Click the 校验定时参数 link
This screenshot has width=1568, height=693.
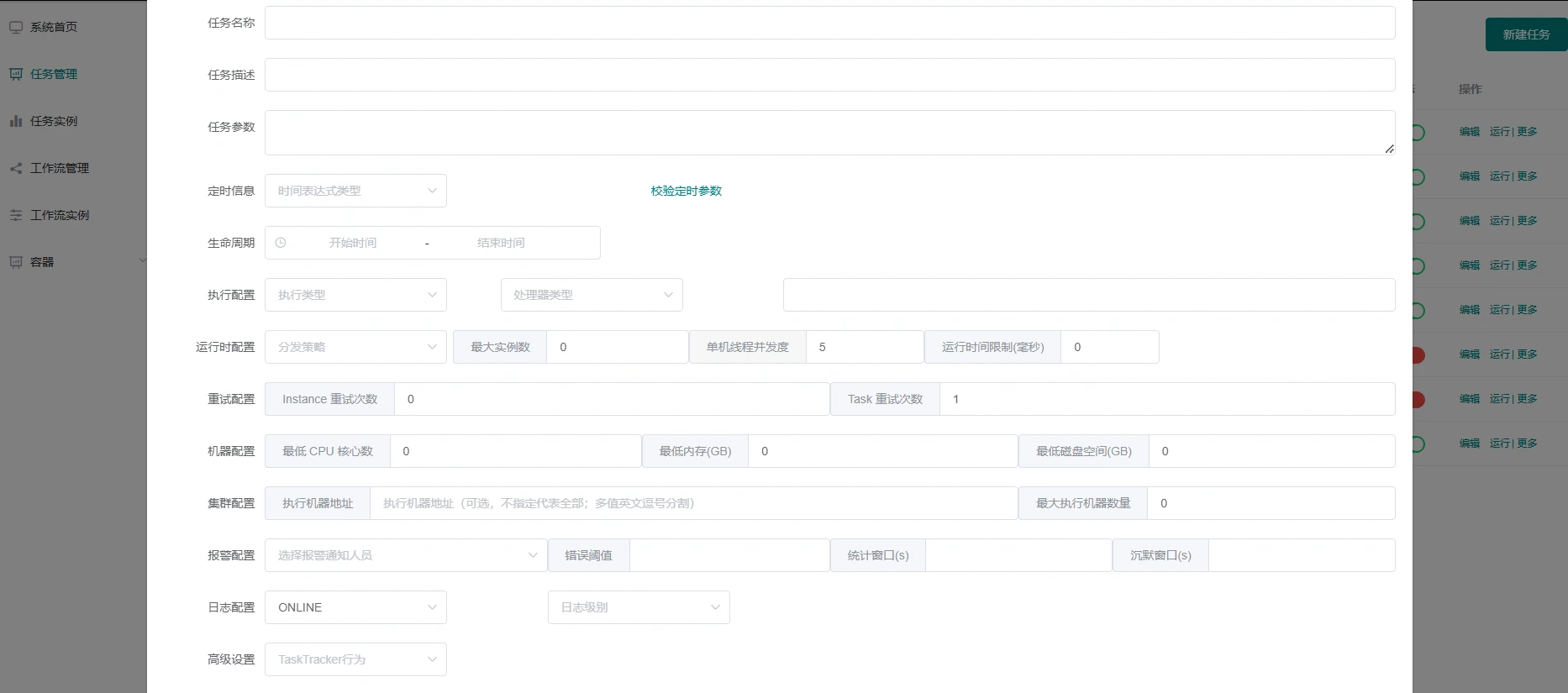pos(686,191)
